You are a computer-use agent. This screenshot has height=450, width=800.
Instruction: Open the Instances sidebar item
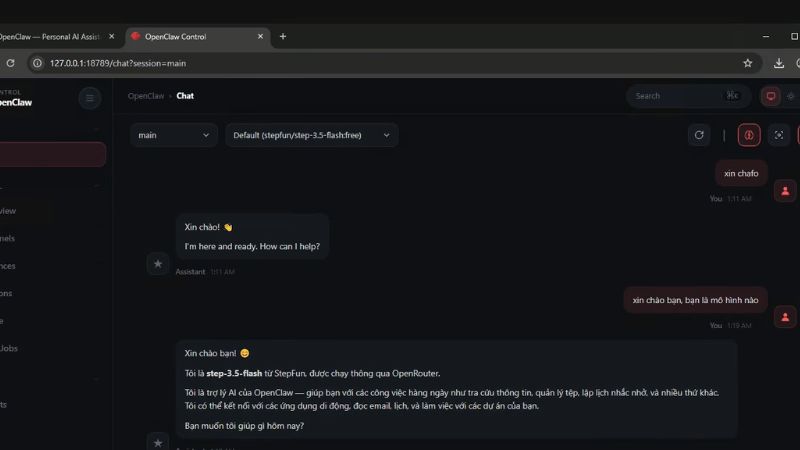[8, 266]
